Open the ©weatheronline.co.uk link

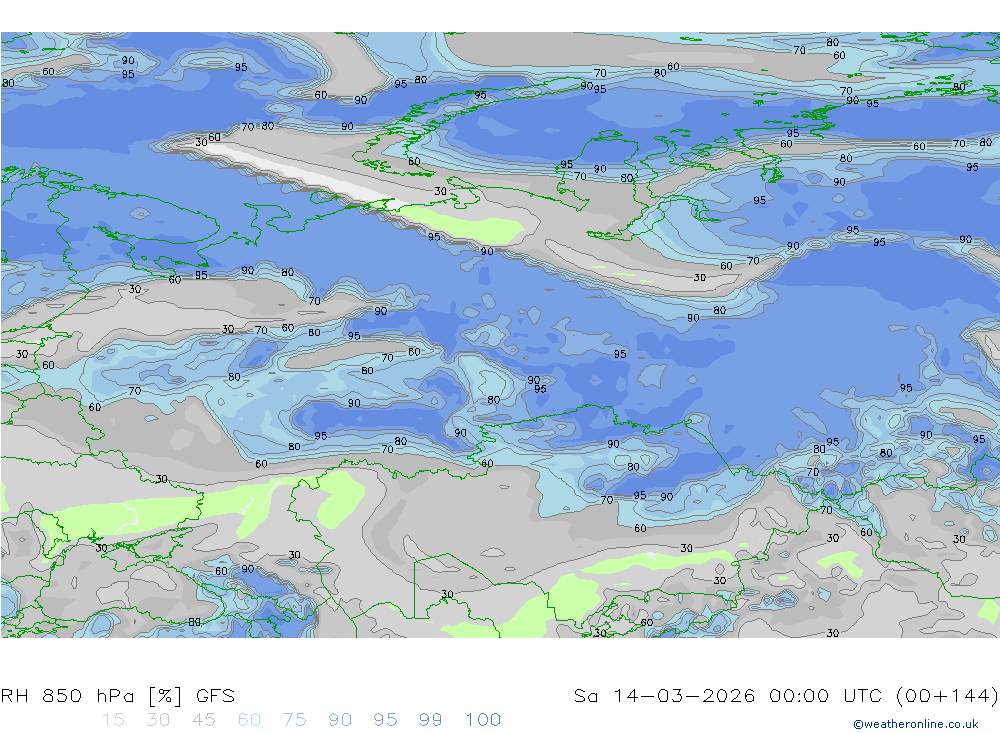click(x=916, y=724)
